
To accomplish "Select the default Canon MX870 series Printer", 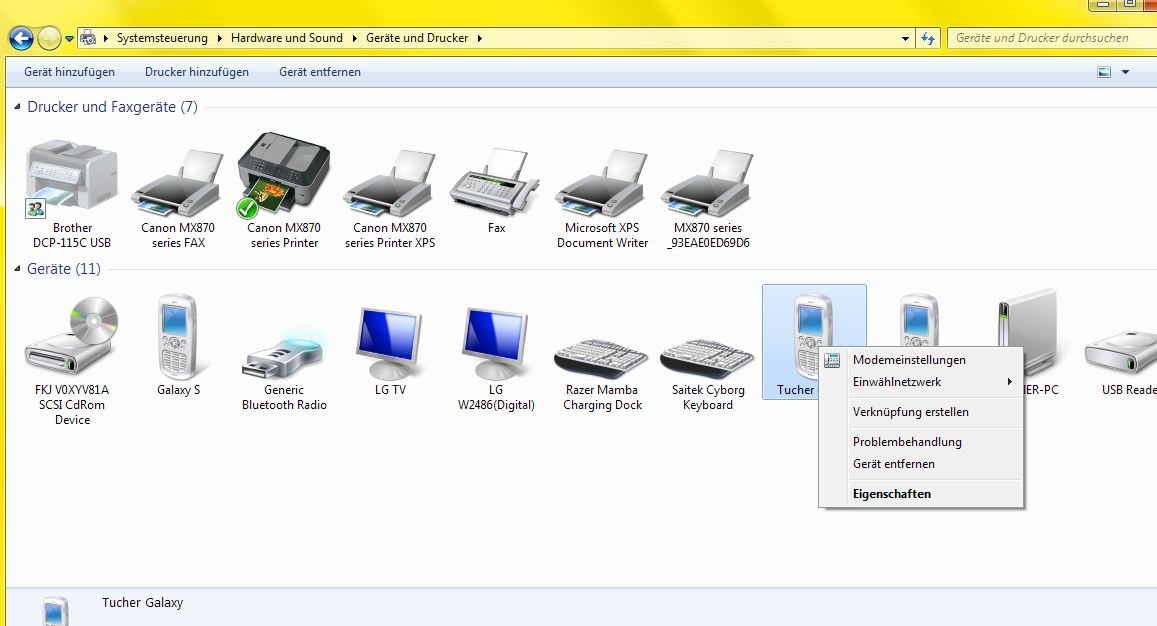I will 283,176.
